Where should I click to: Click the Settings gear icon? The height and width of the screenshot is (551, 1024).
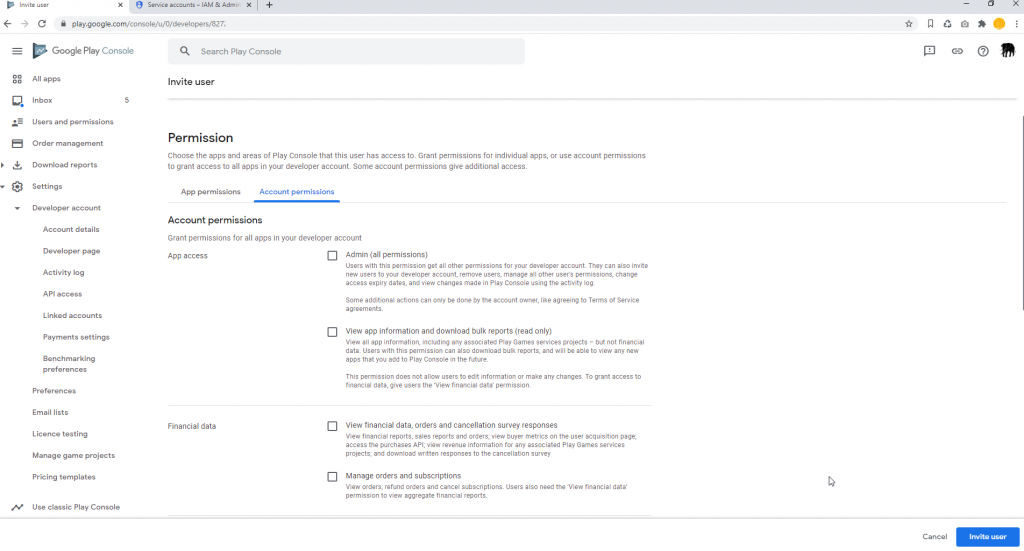pyautogui.click(x=17, y=187)
